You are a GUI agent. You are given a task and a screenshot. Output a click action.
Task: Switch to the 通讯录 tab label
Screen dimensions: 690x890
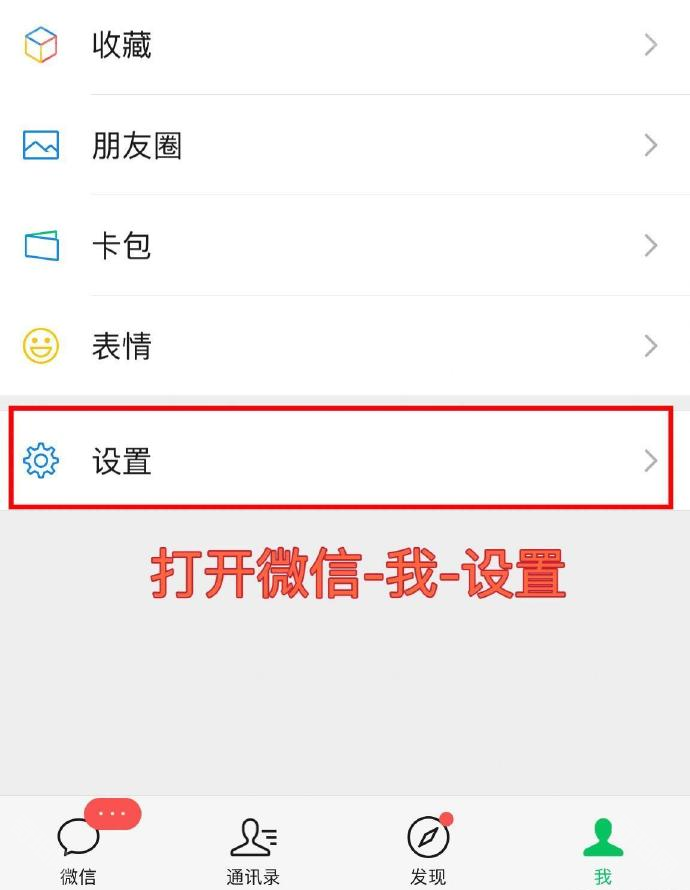point(253,876)
